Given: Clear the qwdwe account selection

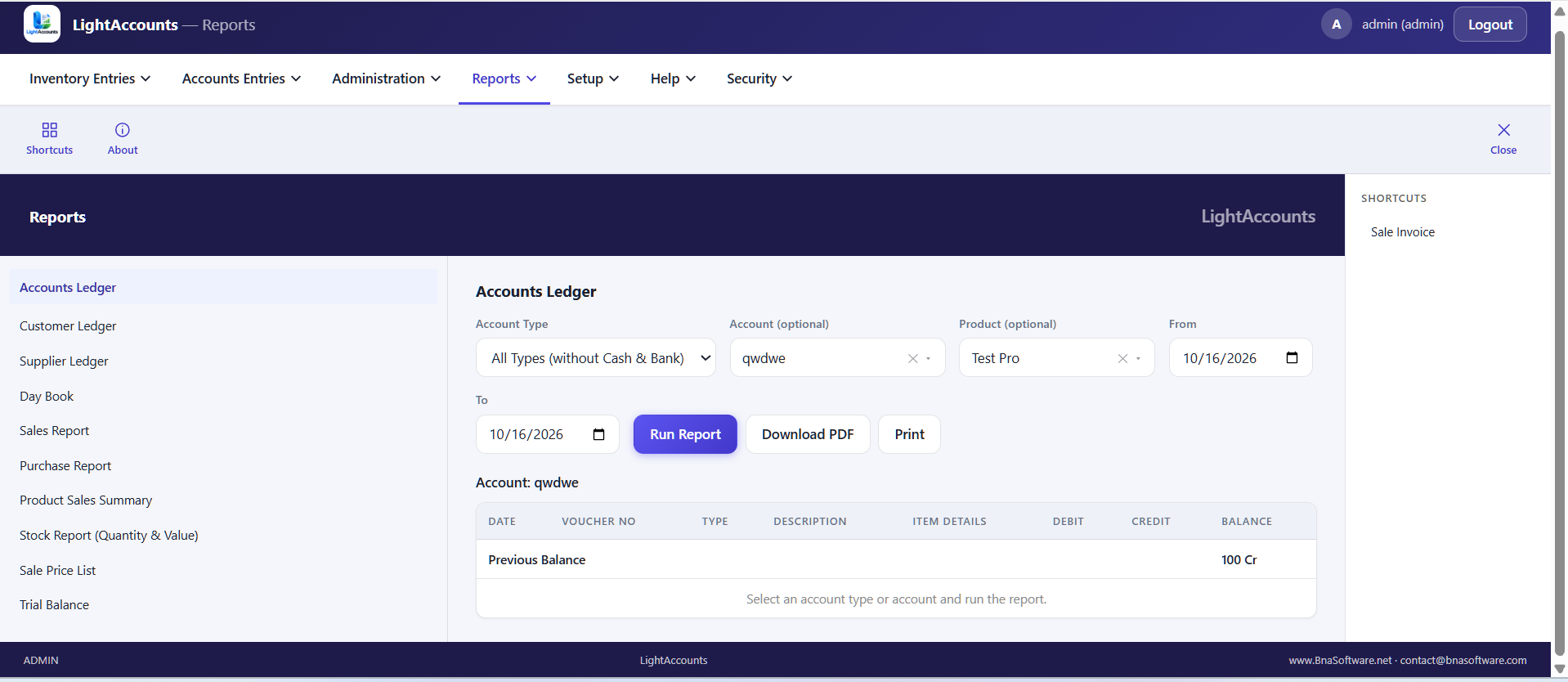Looking at the screenshot, I should pyautogui.click(x=913, y=358).
